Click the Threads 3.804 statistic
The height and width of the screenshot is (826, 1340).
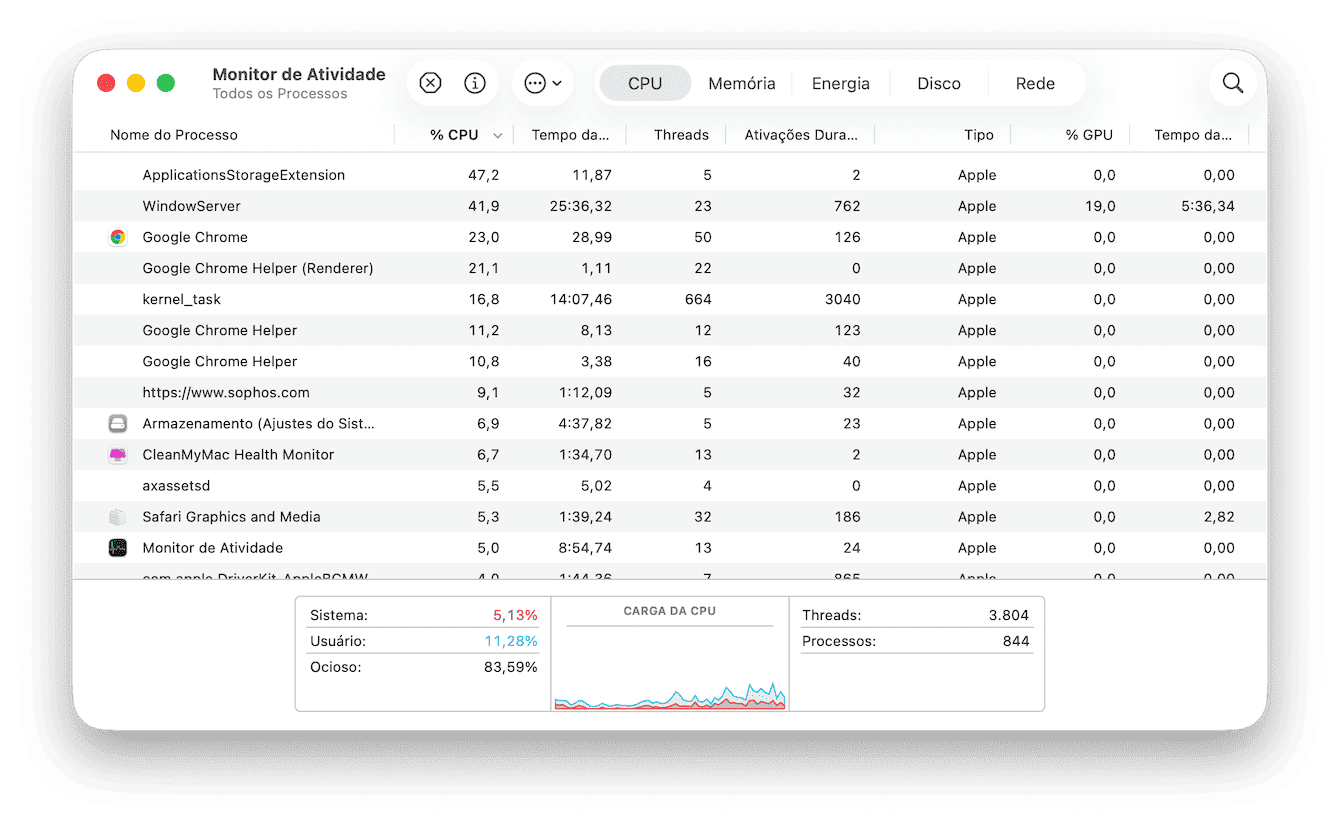pos(916,615)
